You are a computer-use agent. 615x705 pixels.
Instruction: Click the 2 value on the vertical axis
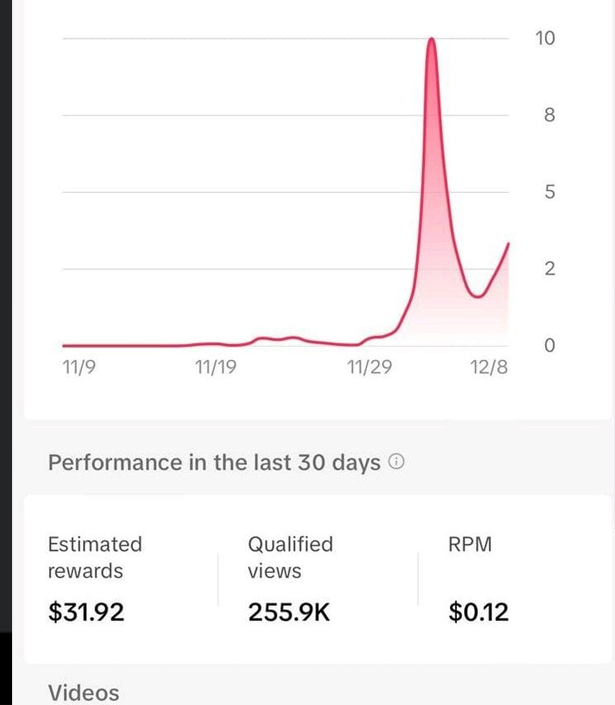(549, 269)
